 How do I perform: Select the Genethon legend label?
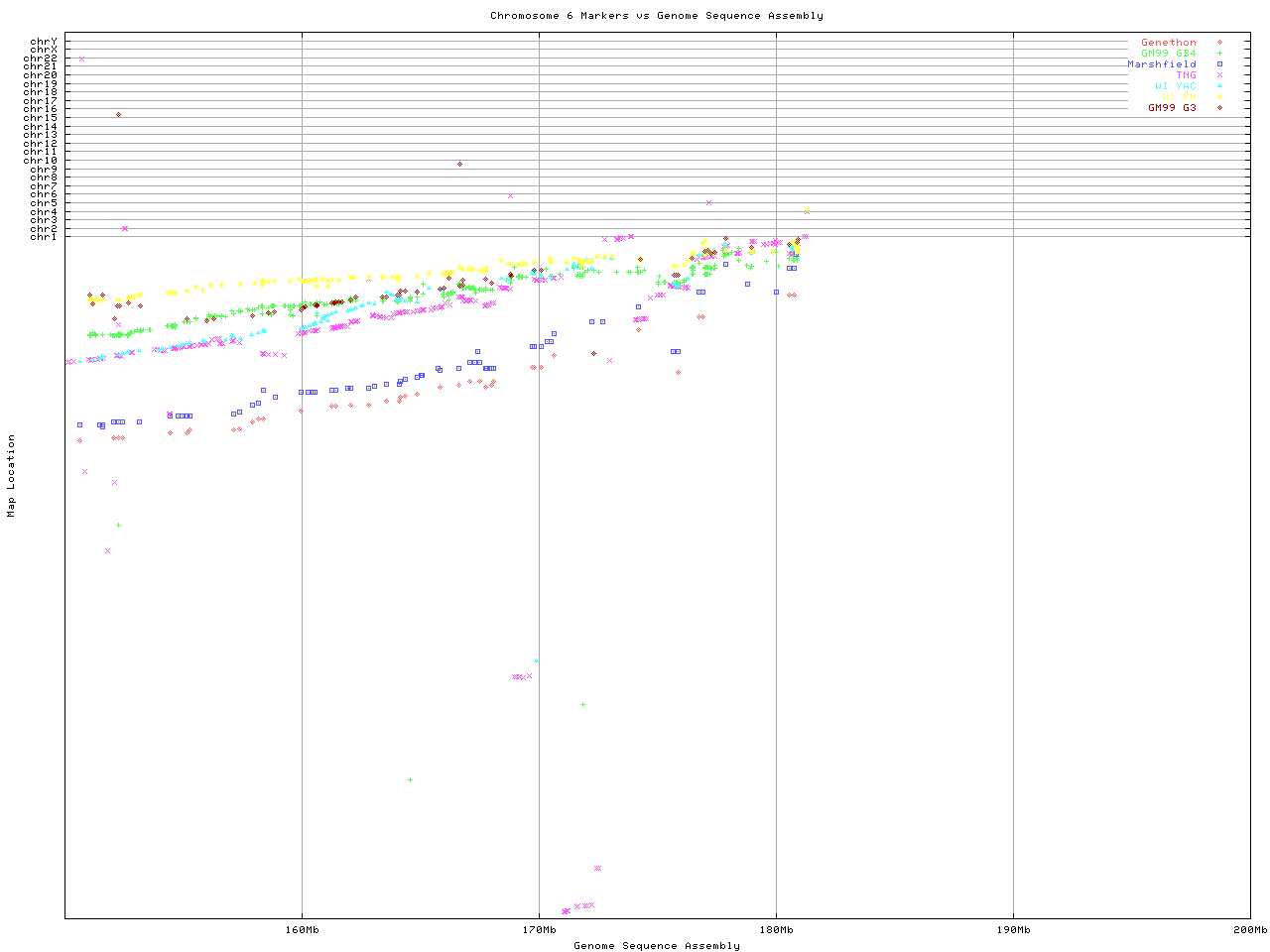click(x=1168, y=43)
